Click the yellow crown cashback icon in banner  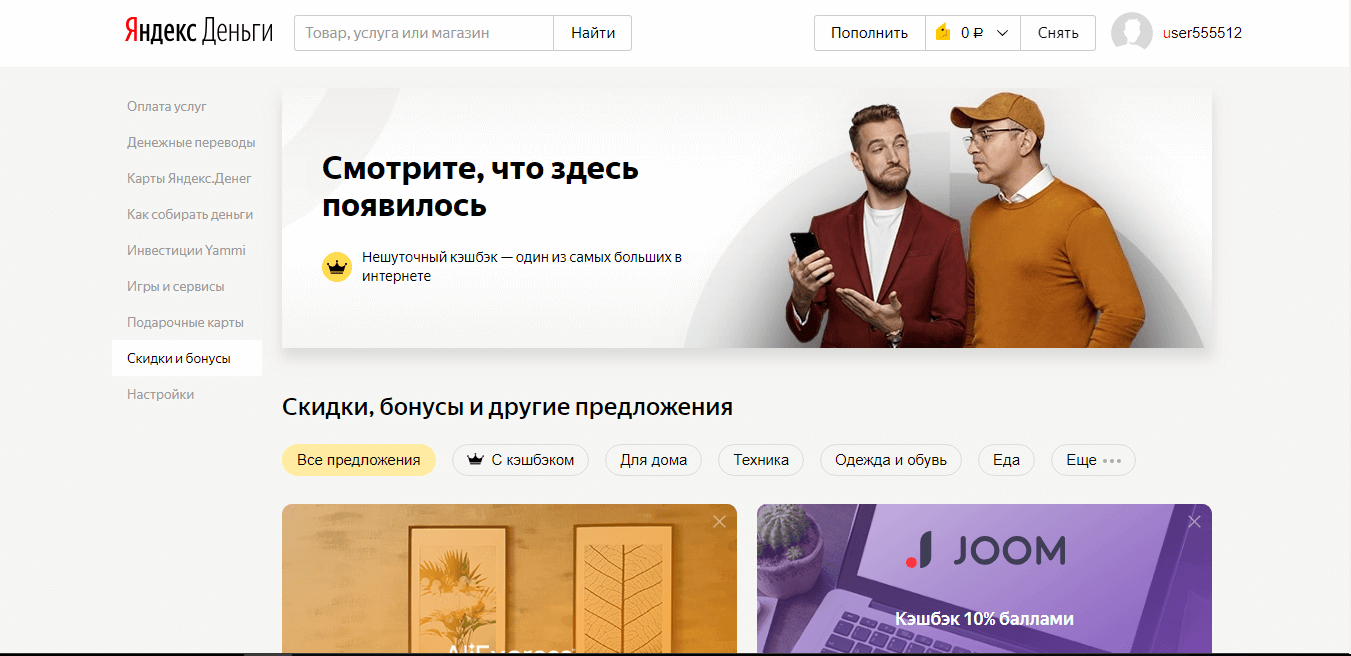(337, 267)
